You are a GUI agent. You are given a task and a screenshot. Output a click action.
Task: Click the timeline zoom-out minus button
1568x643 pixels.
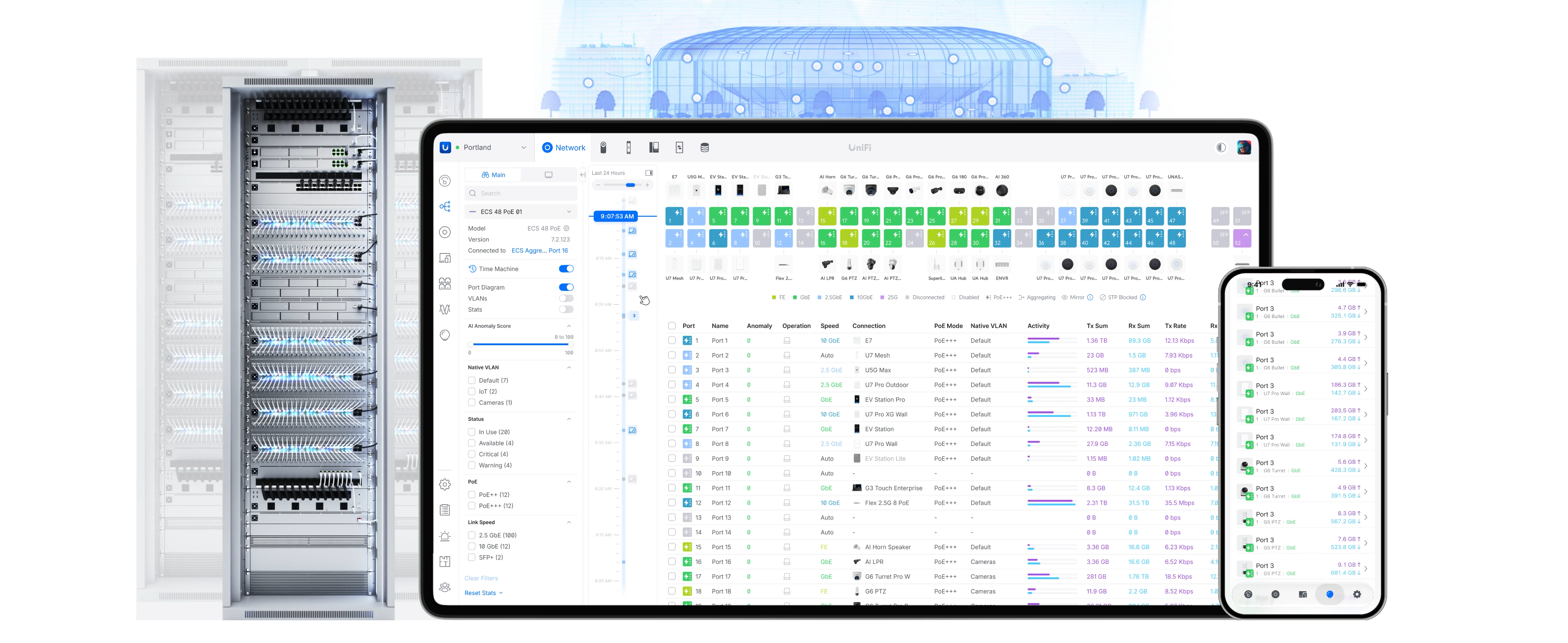point(598,185)
